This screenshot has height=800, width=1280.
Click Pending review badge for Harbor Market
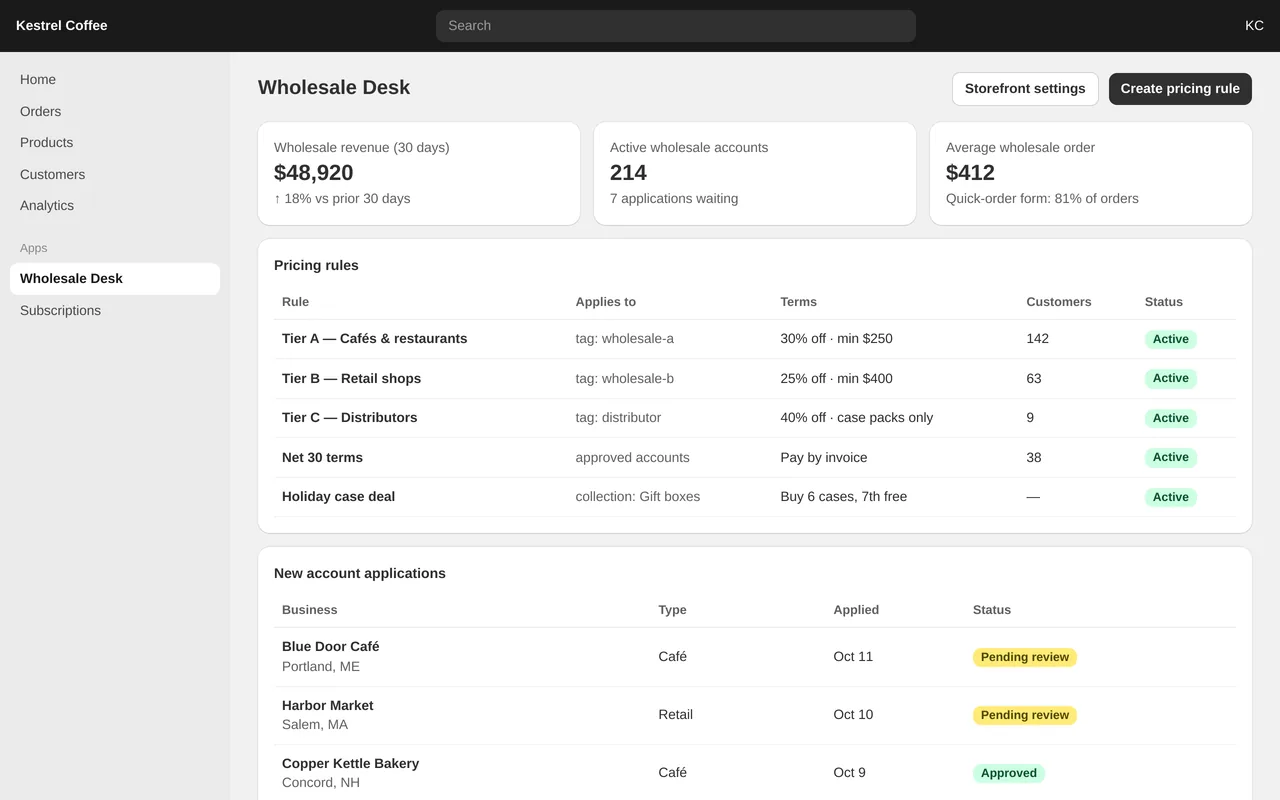[x=1024, y=715]
